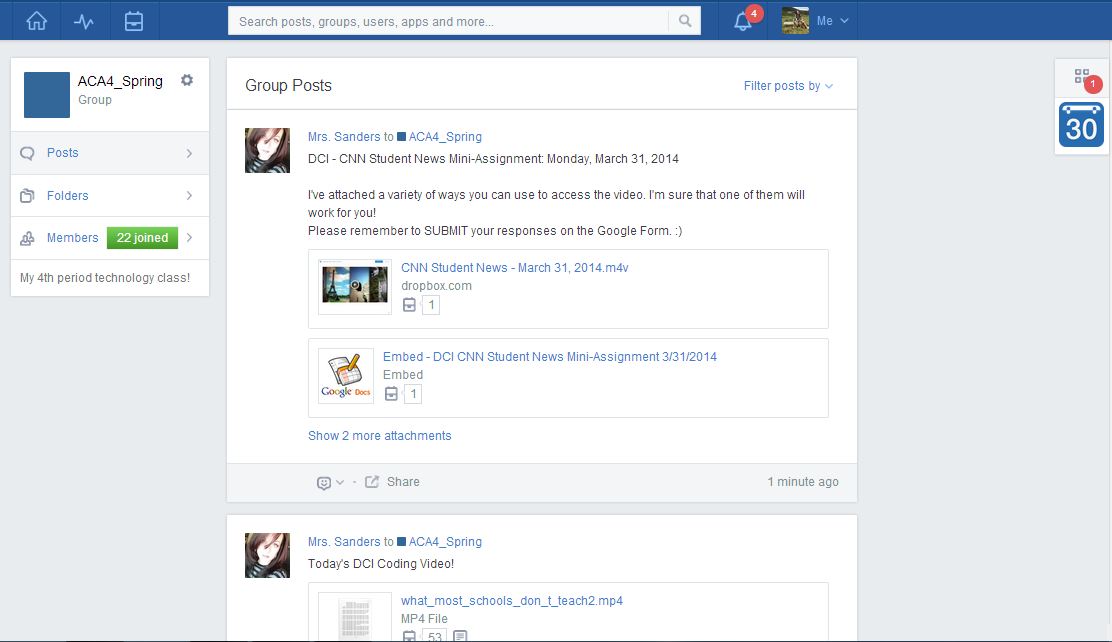Click the red 1 badge on apps launcher
Screen dimensions: 1112x642
[1093, 84]
